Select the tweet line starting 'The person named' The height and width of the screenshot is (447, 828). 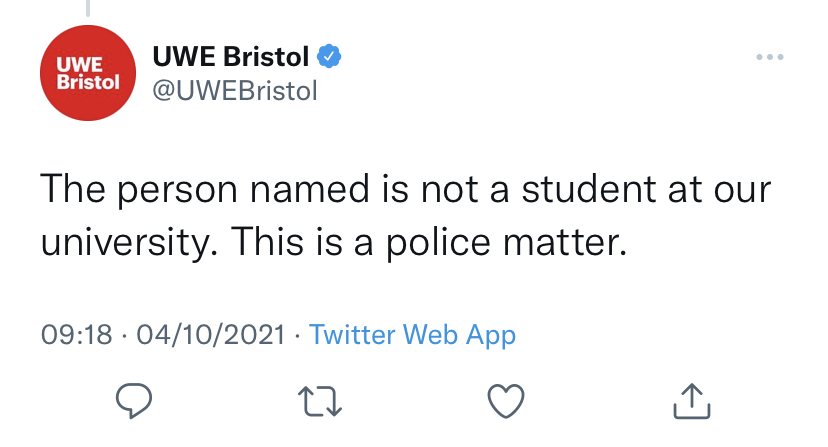click(406, 189)
